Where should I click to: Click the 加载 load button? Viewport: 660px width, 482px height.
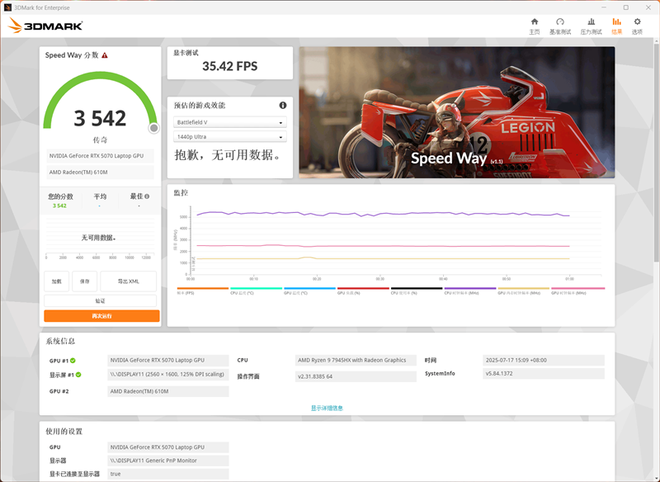(x=56, y=281)
